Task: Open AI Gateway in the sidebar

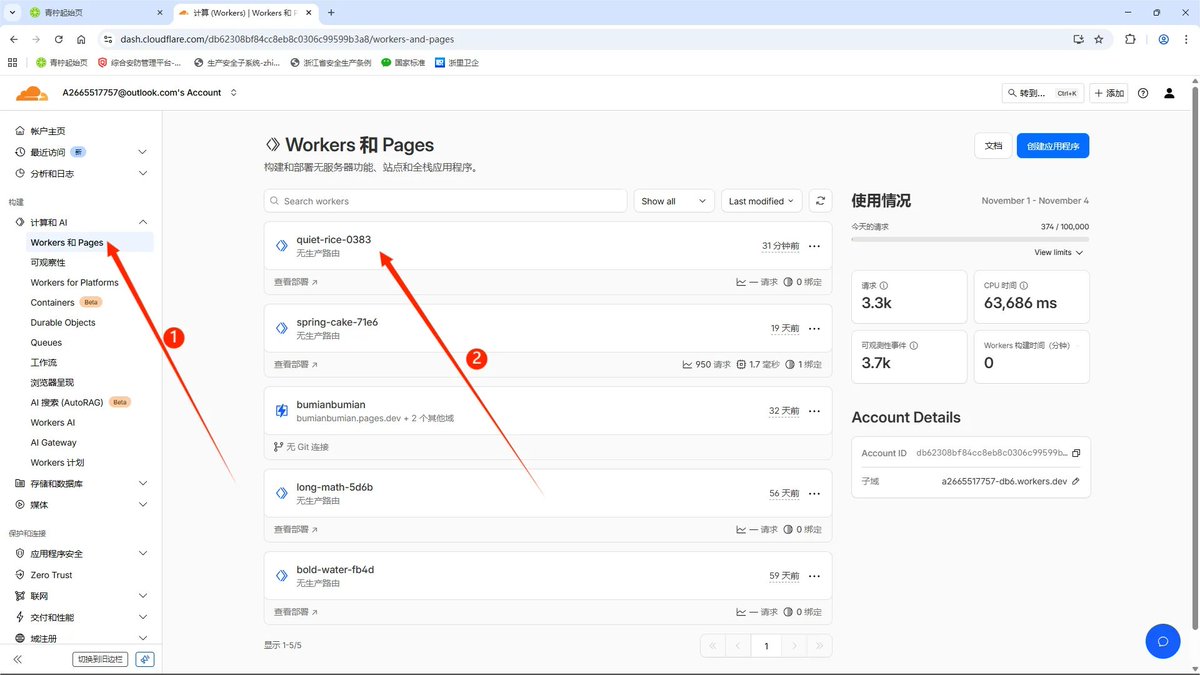Action: (x=54, y=442)
